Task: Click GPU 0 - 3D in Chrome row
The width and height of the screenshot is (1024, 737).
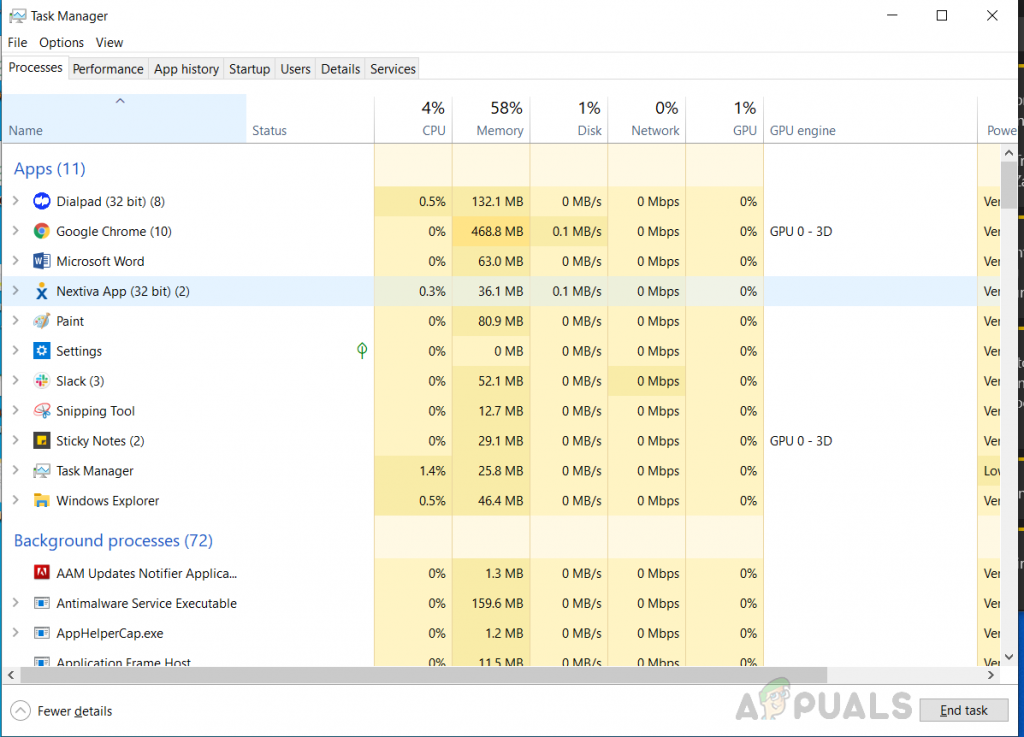Action: coord(801,231)
